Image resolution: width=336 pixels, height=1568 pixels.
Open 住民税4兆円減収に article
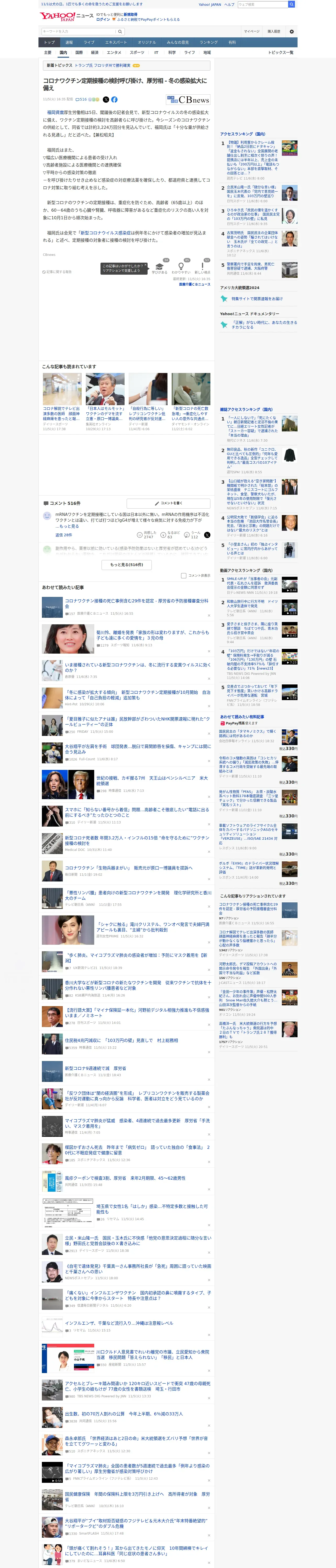point(121,1040)
